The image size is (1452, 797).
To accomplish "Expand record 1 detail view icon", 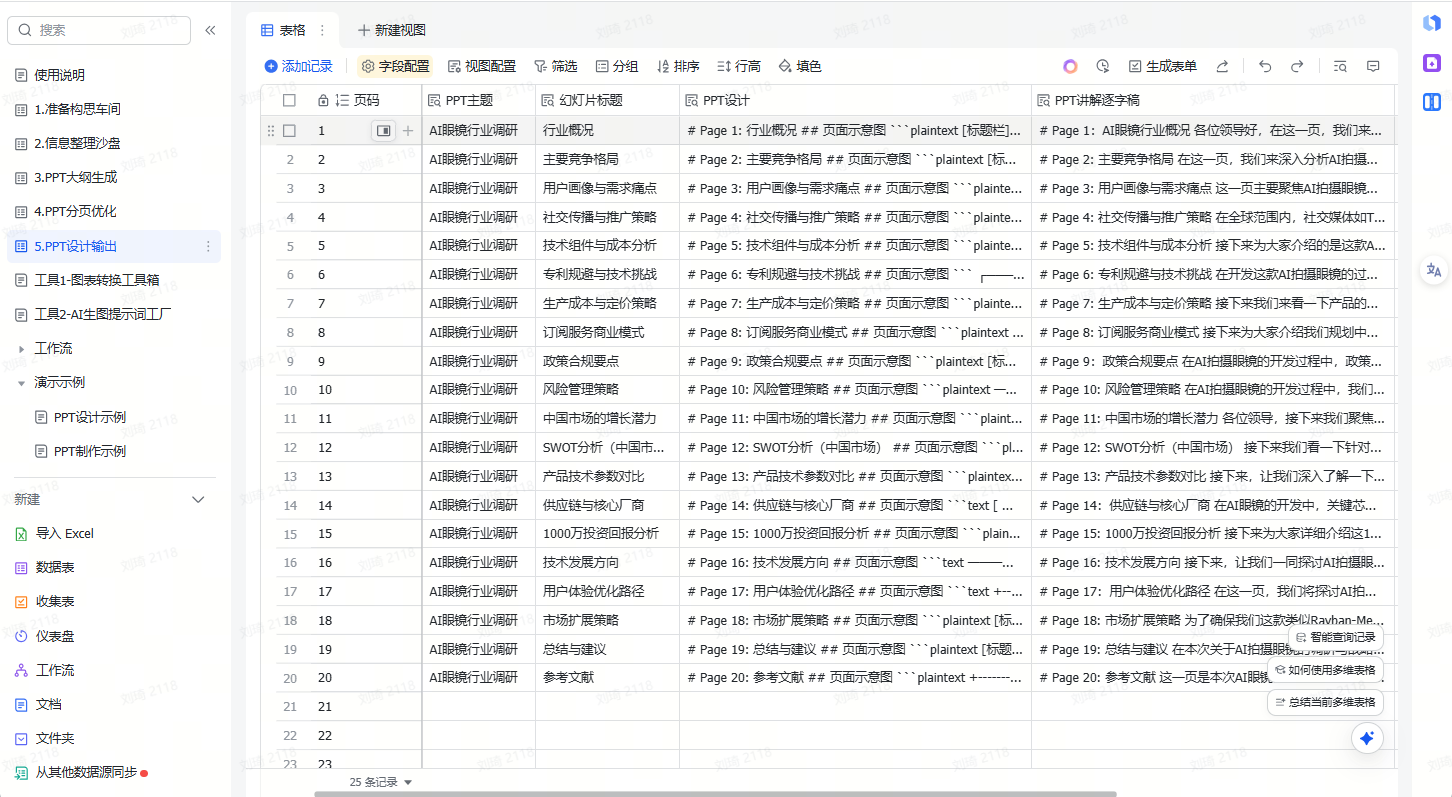I will click(x=383, y=130).
